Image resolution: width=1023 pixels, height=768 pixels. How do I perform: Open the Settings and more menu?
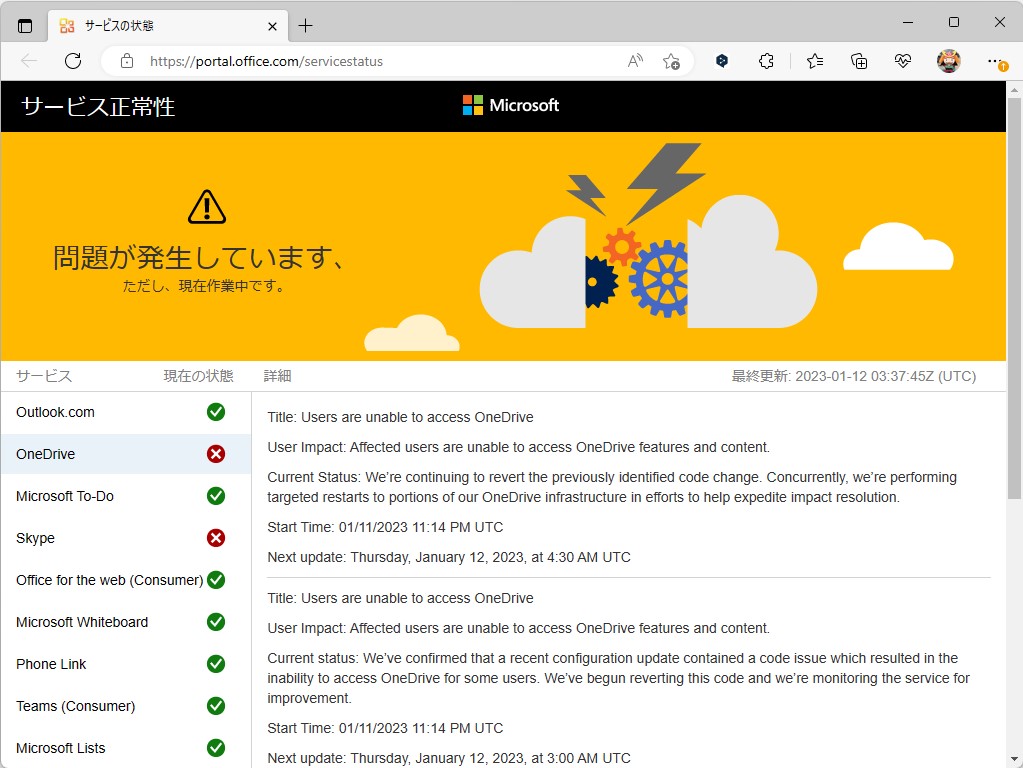(993, 61)
